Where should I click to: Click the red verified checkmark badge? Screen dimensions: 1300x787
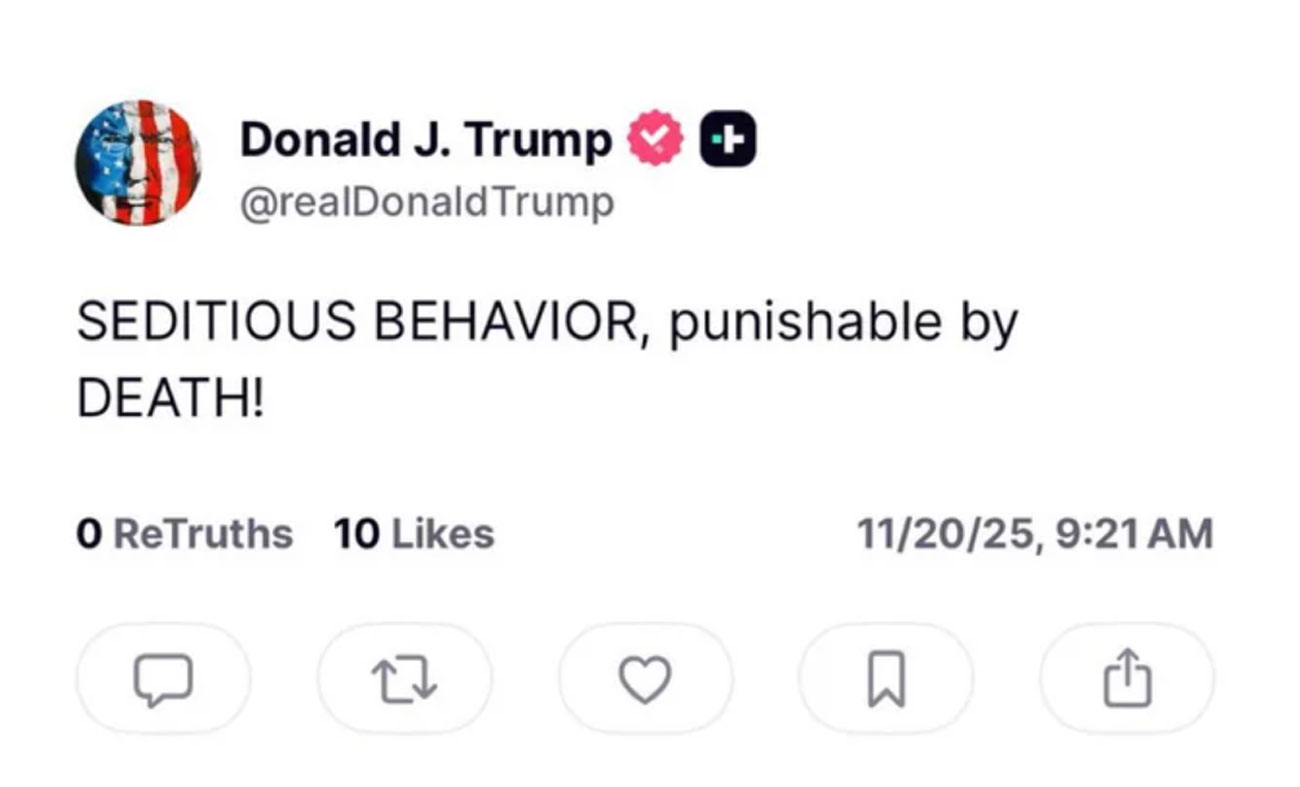click(x=654, y=141)
